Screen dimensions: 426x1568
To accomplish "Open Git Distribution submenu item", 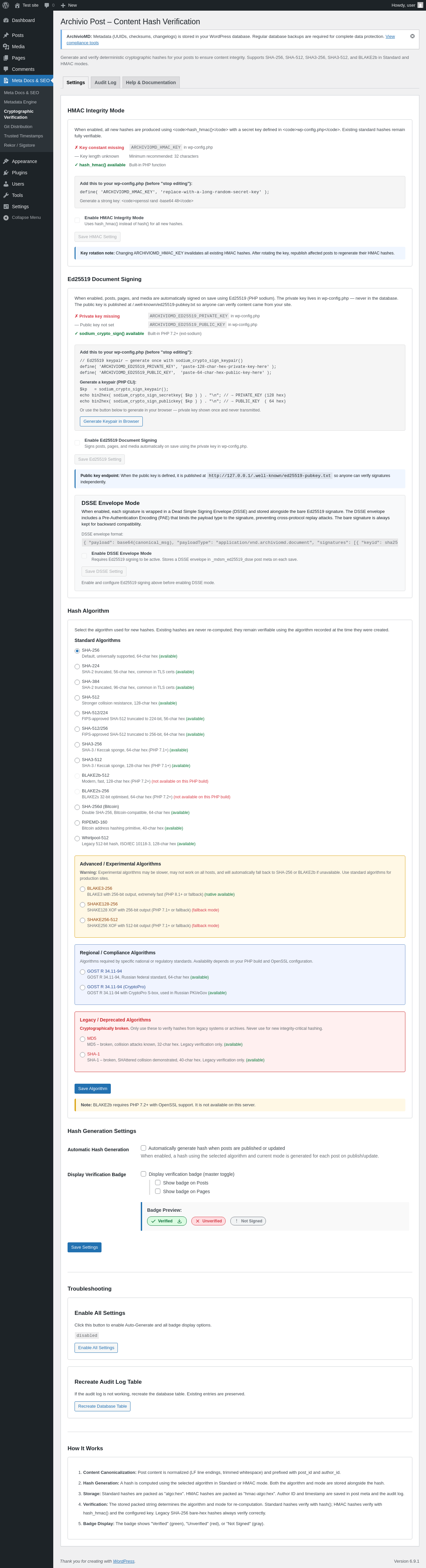I will (18, 127).
